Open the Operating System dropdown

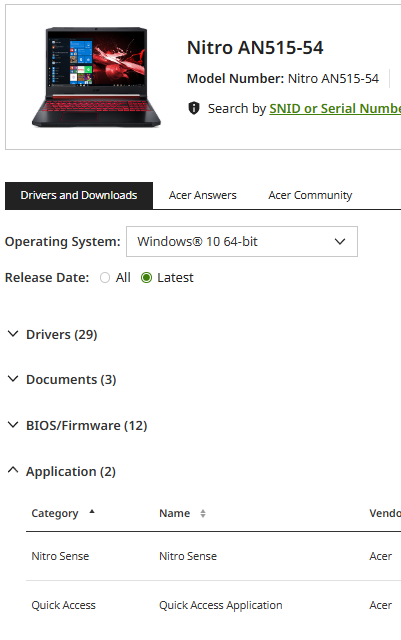coord(242,242)
